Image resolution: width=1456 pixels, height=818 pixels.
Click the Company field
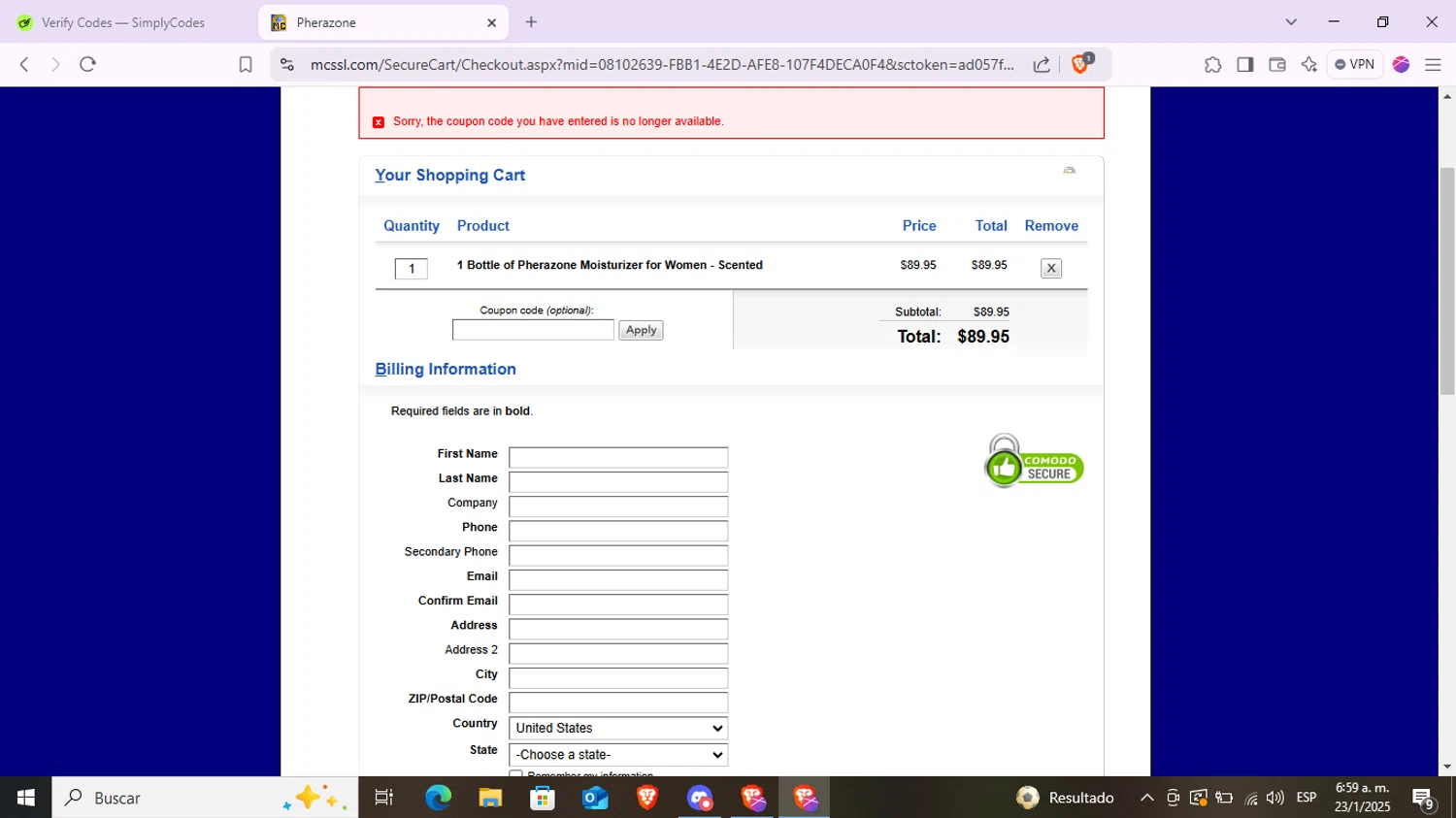[618, 507]
